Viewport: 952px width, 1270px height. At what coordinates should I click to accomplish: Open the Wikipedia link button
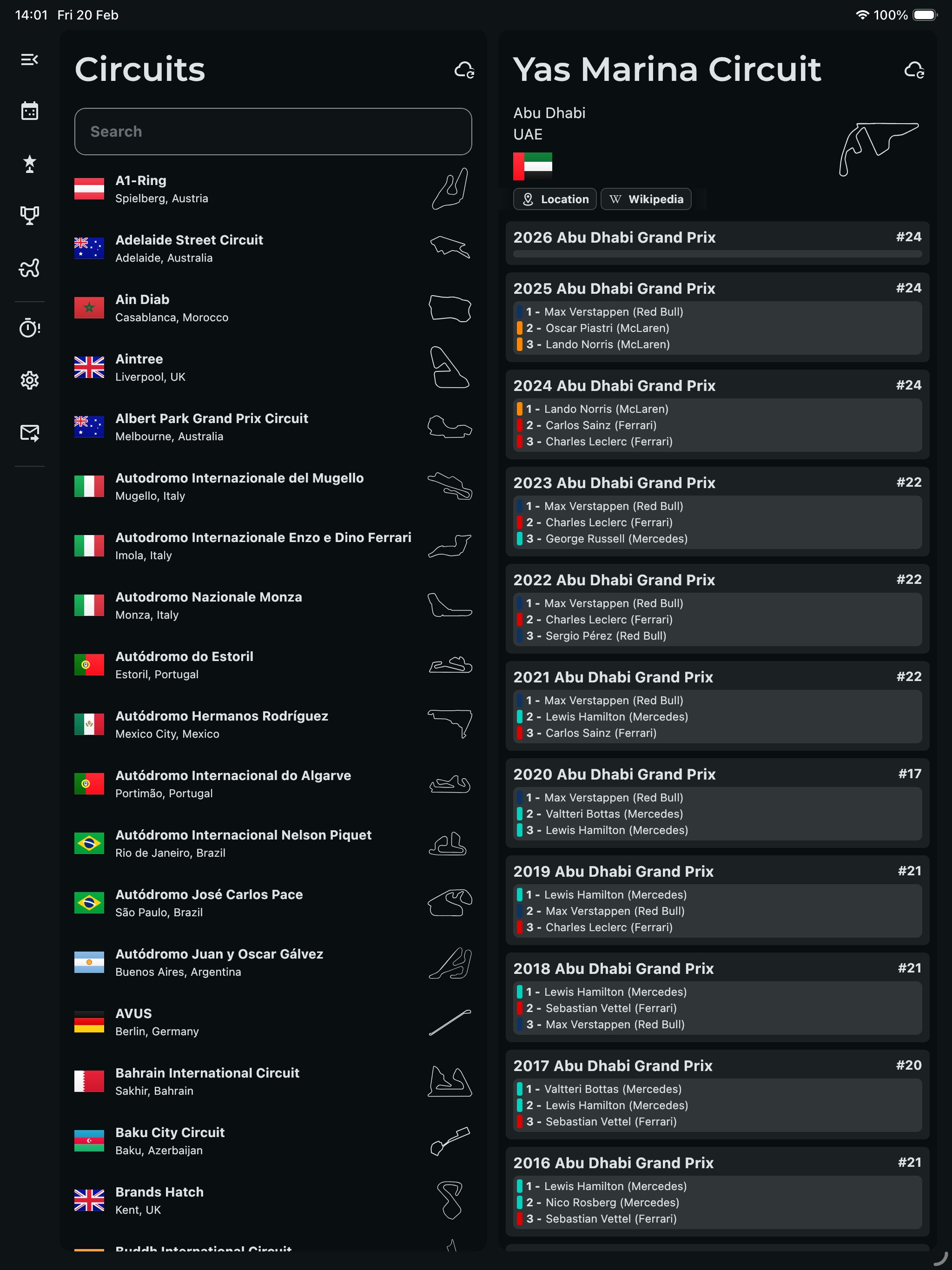click(645, 199)
